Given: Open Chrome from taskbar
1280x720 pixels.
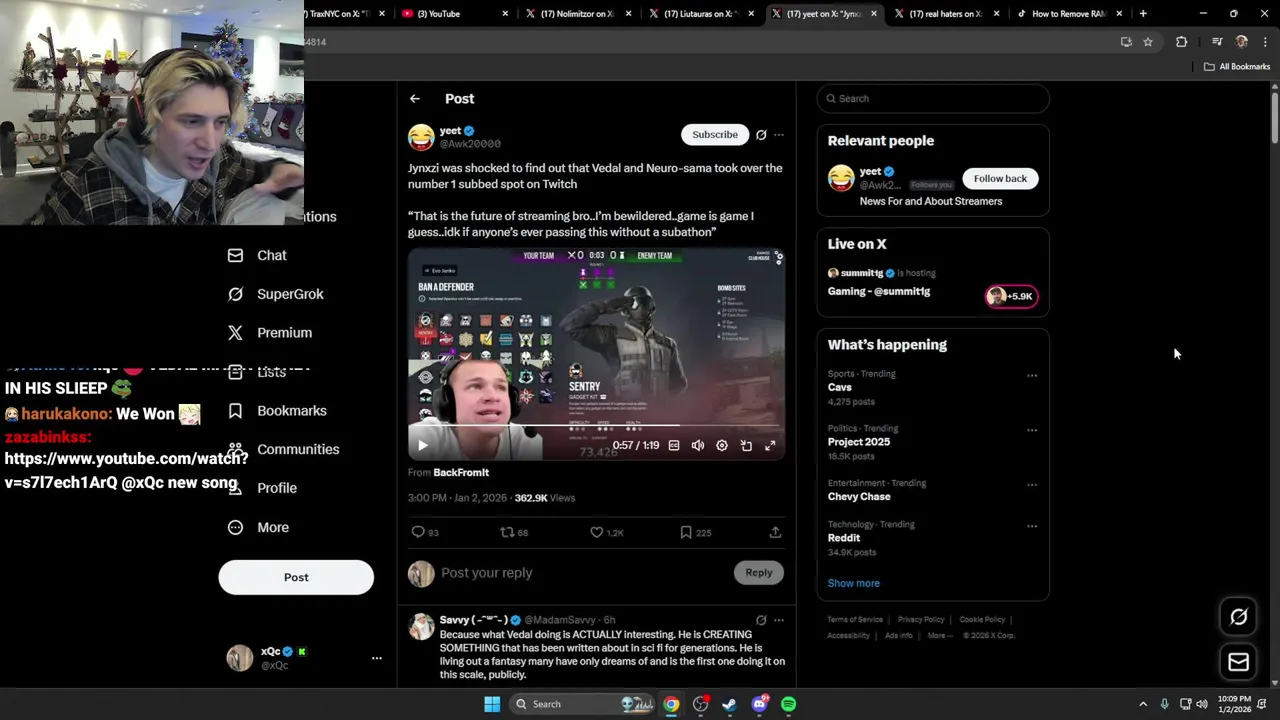Looking at the screenshot, I should pos(671,704).
